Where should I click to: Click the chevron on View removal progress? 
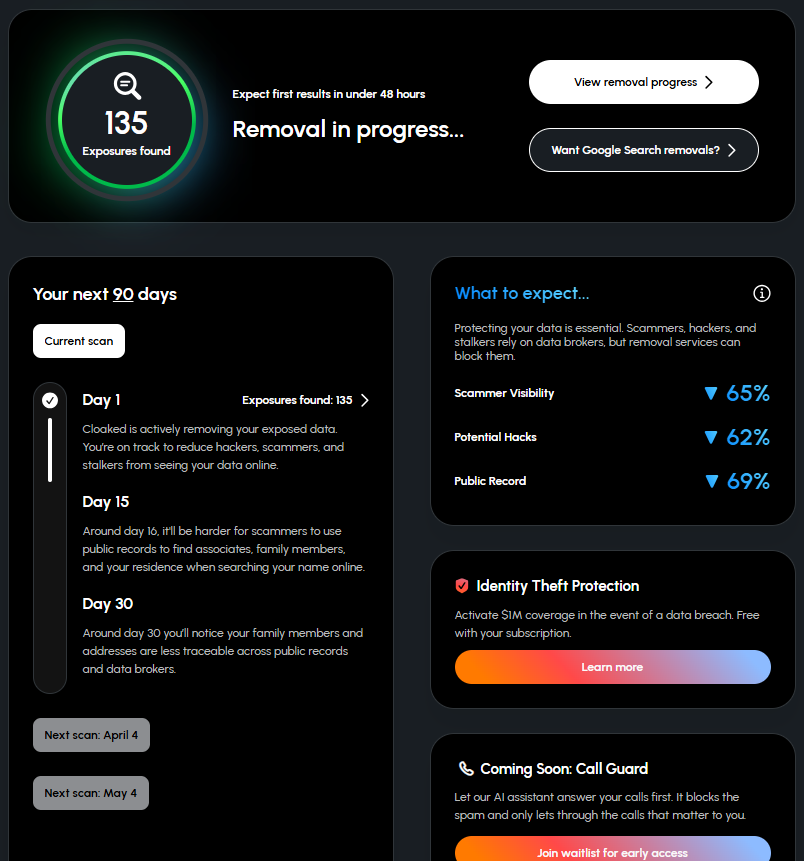click(709, 82)
